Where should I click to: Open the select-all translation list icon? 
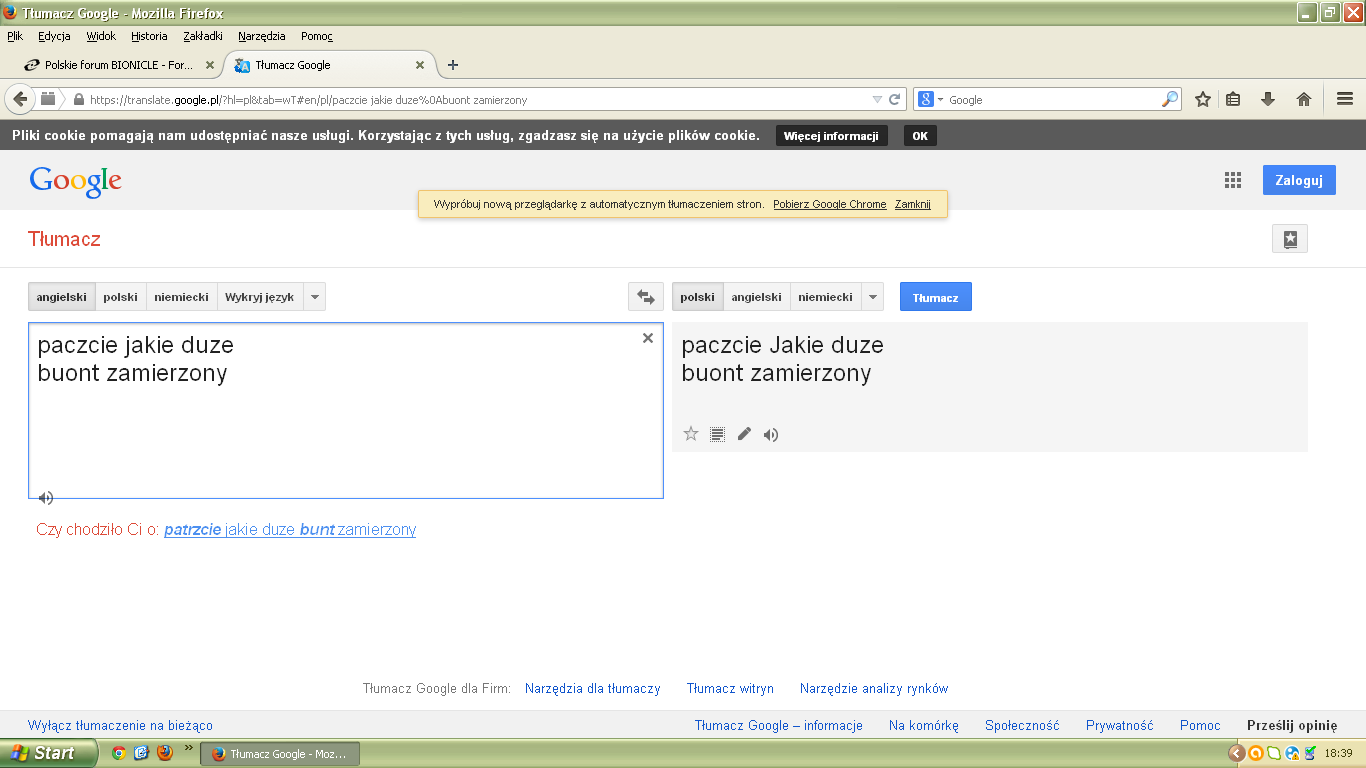pos(717,434)
